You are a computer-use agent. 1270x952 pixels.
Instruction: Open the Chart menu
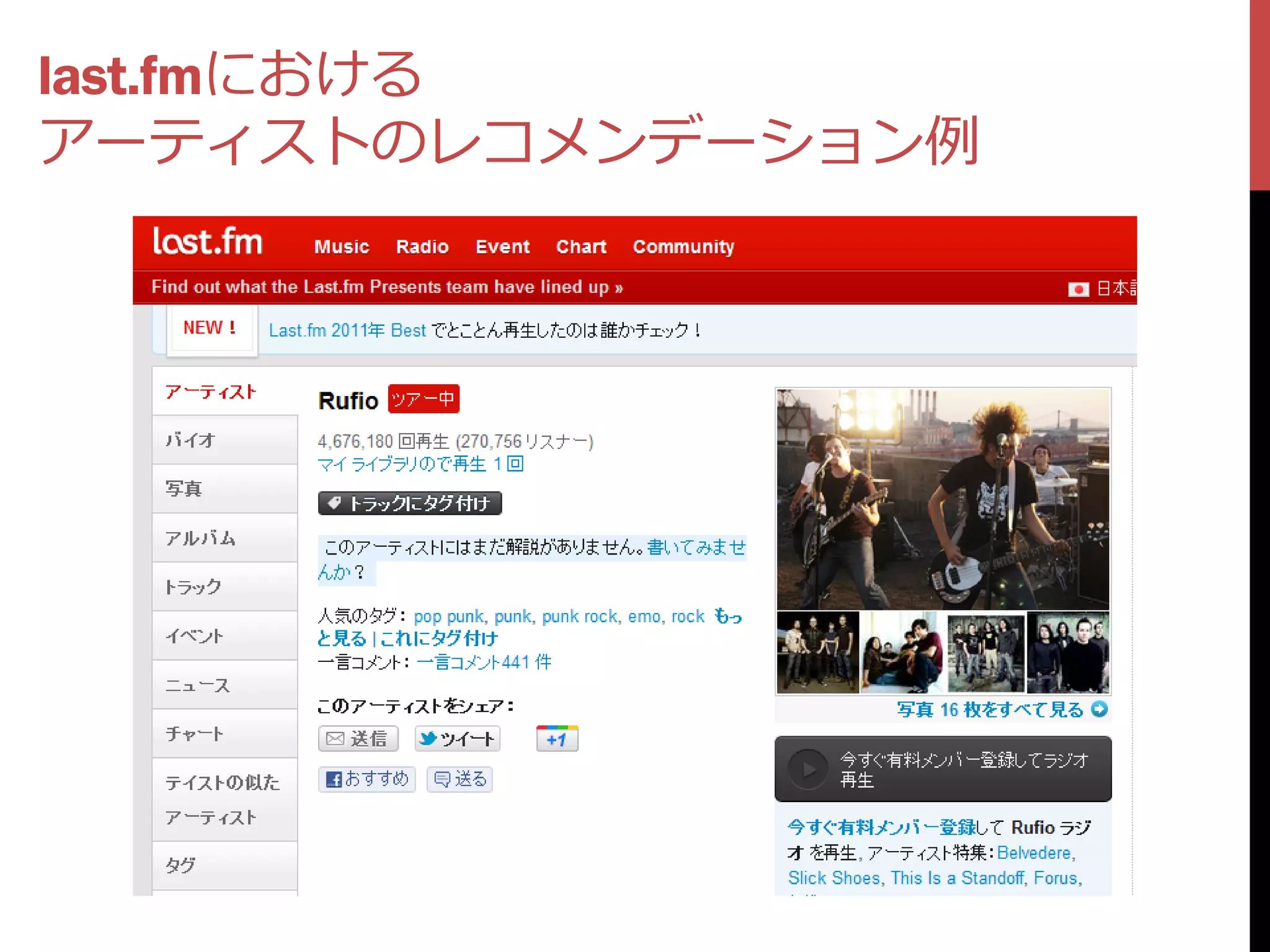tap(581, 247)
